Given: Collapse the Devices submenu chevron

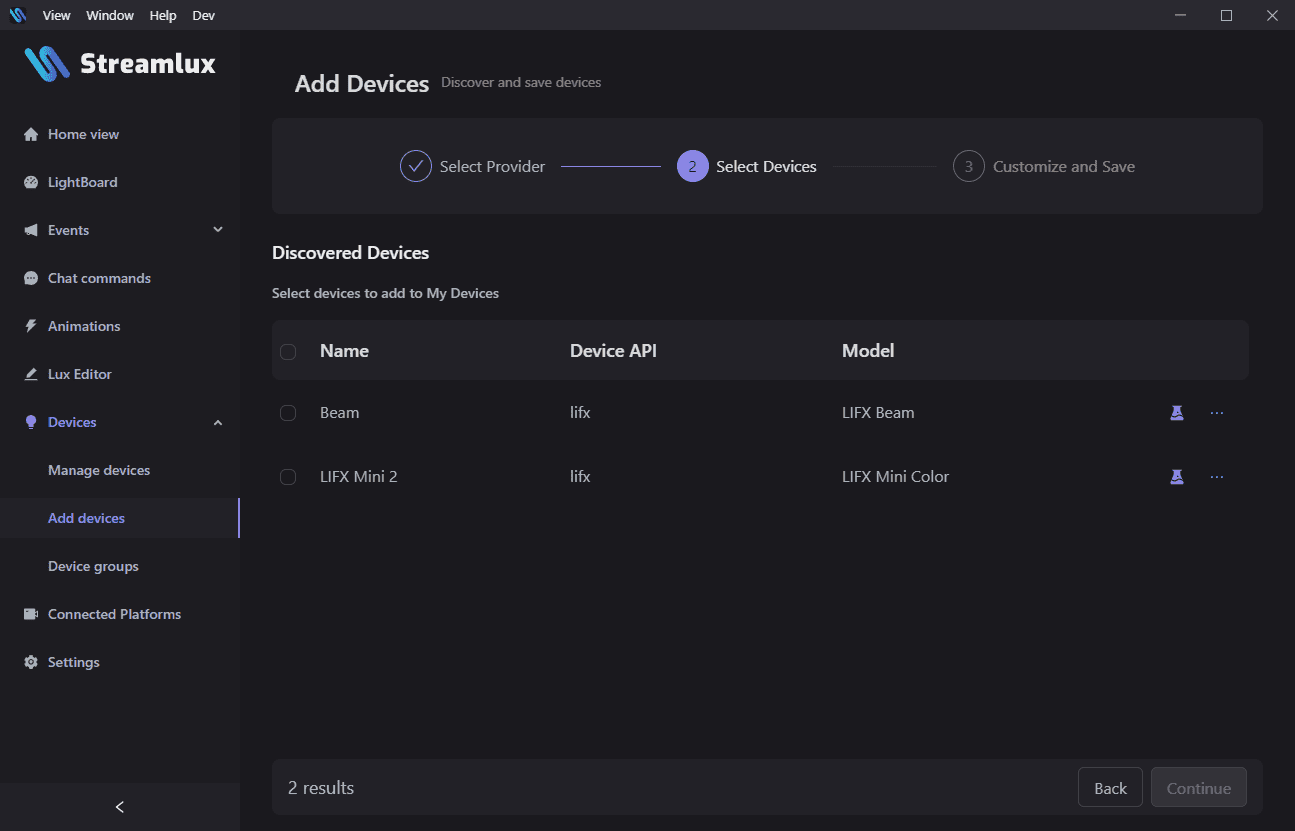Looking at the screenshot, I should pyautogui.click(x=218, y=423).
